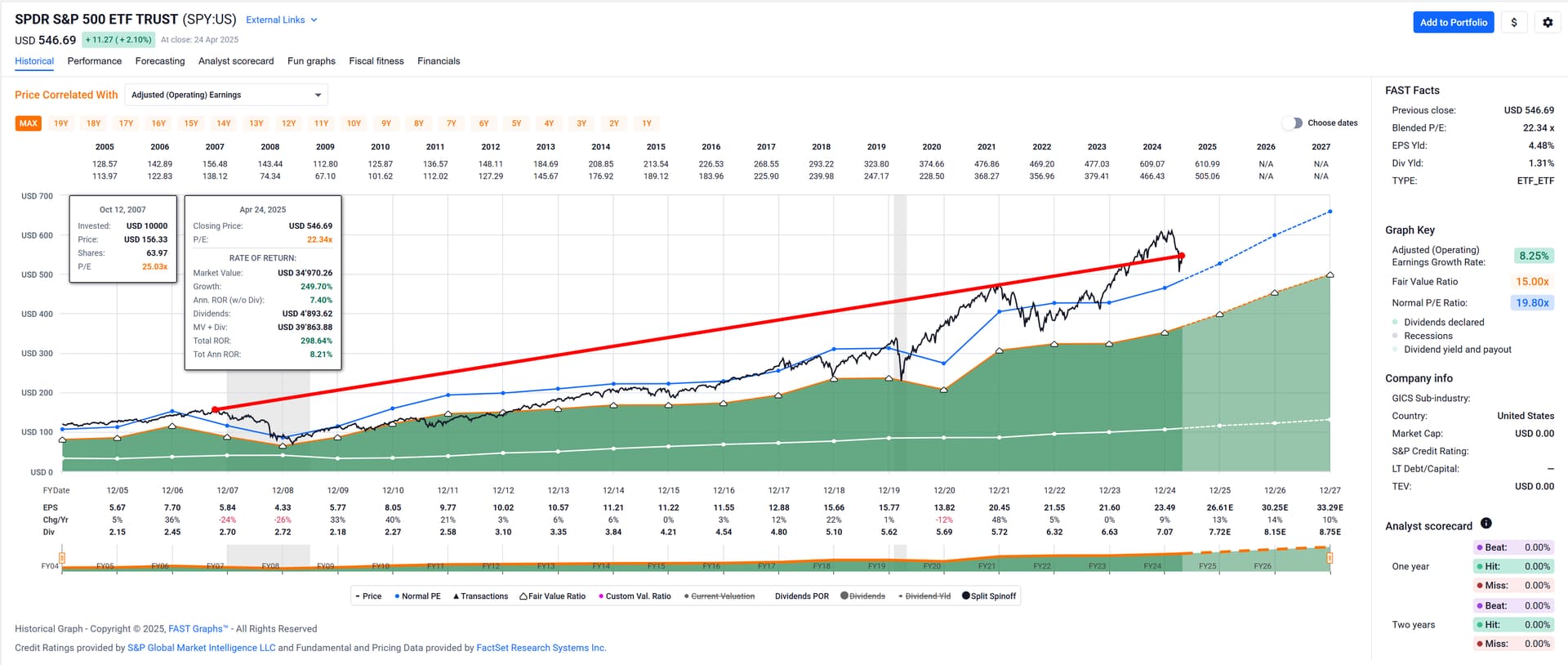Switch to the Fiscal fitness tab

pyautogui.click(x=376, y=61)
